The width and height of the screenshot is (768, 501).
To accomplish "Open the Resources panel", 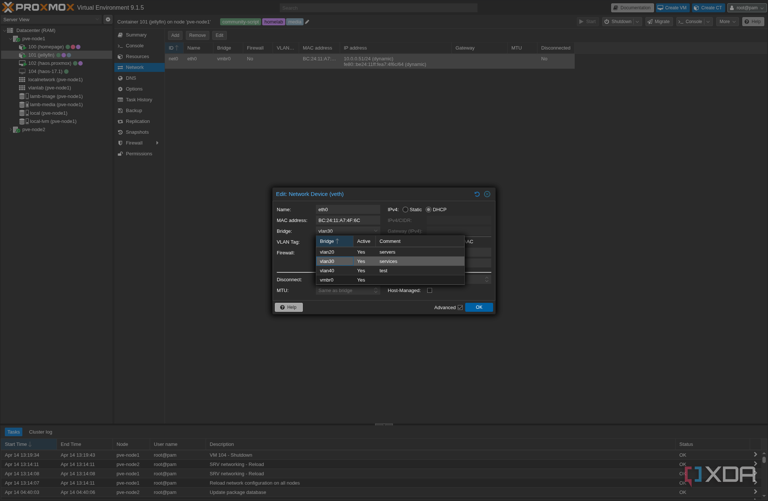I will pos(137,56).
